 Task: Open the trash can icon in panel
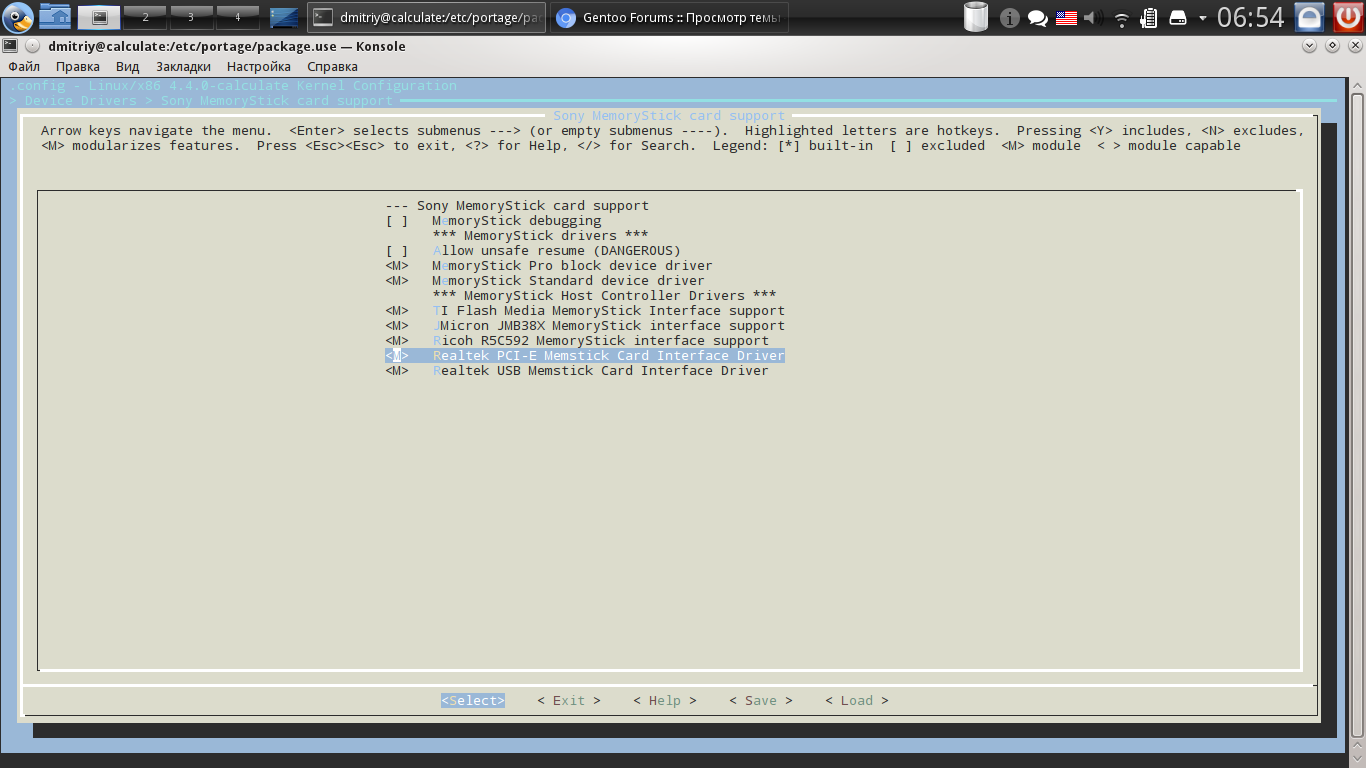click(976, 17)
